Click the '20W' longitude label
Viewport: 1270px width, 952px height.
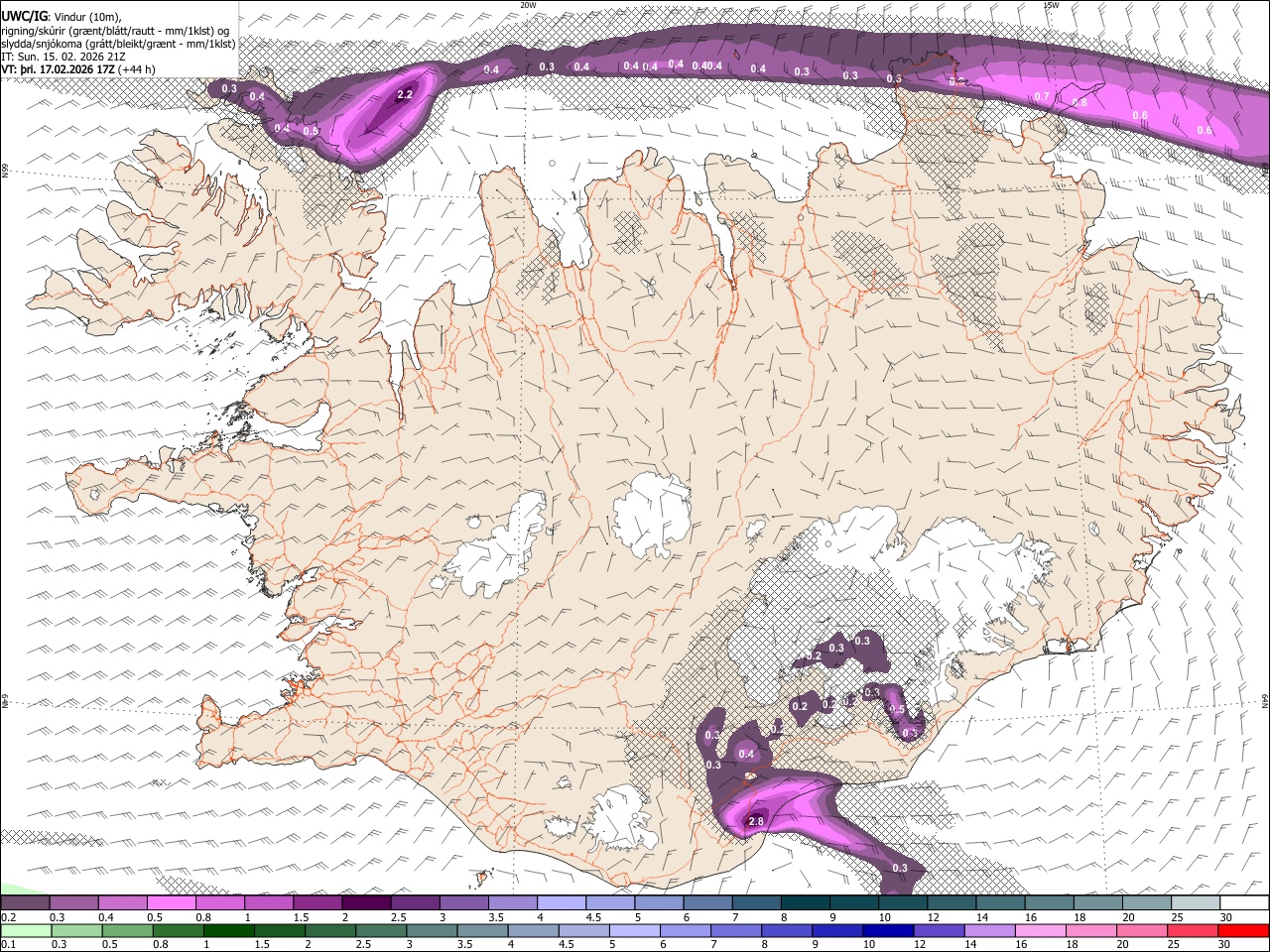tap(528, 5)
